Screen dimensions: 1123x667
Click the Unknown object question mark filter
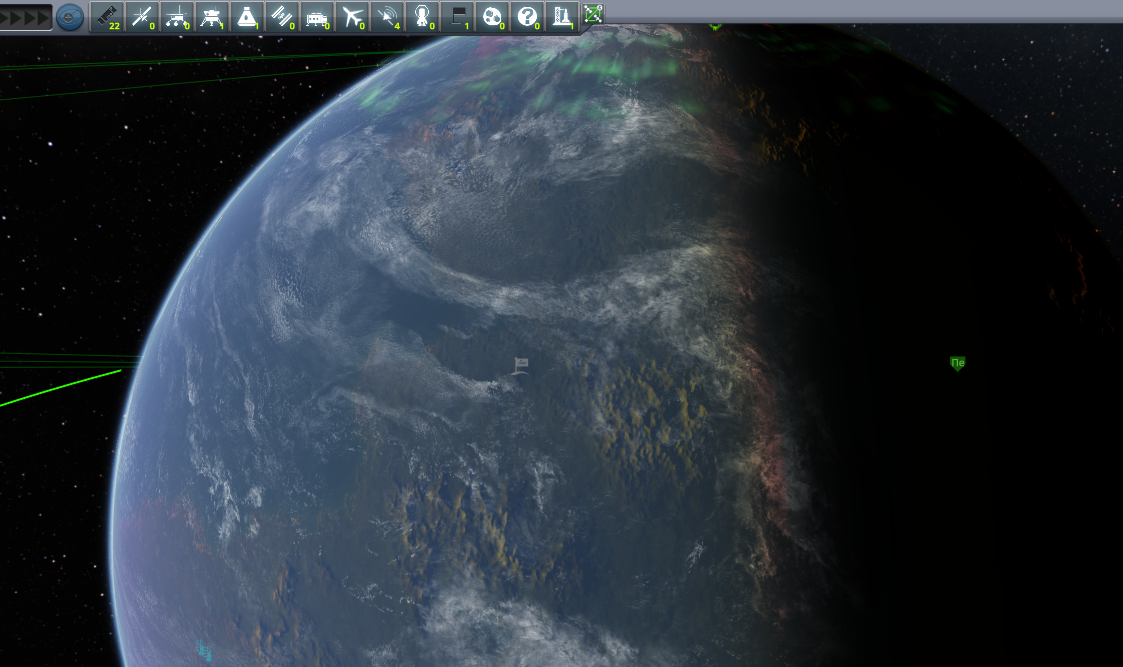point(527,16)
